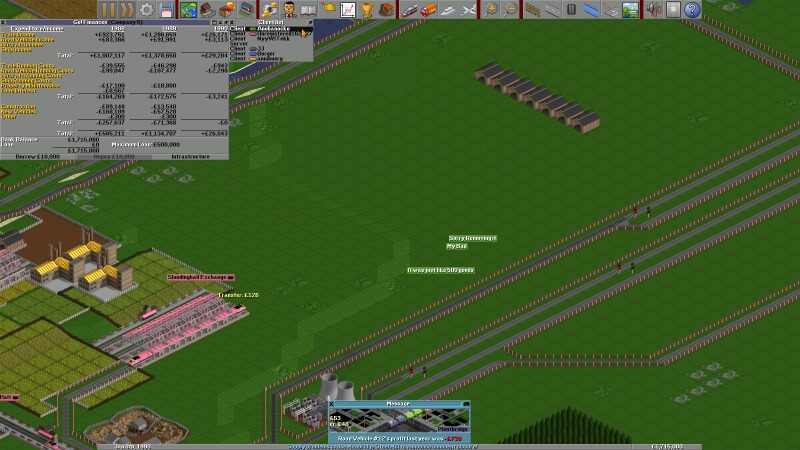The image size is (800, 450).
Task: Select client Barger in Client list
Action: (271, 54)
